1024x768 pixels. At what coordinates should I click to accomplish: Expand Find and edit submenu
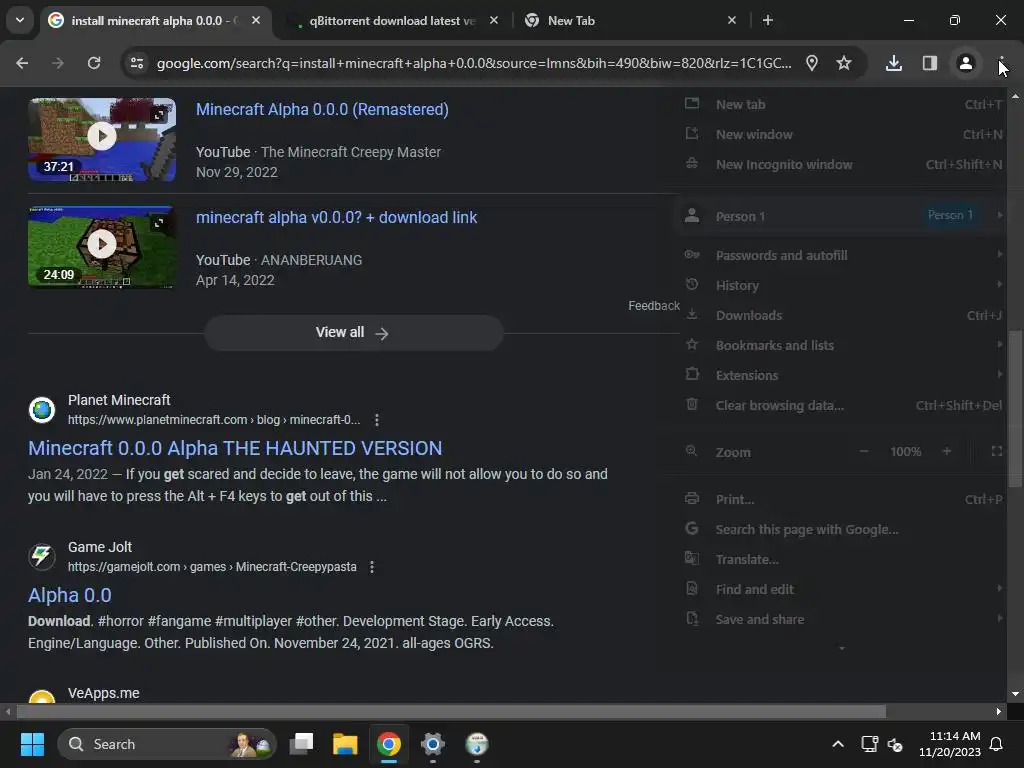click(x=842, y=590)
